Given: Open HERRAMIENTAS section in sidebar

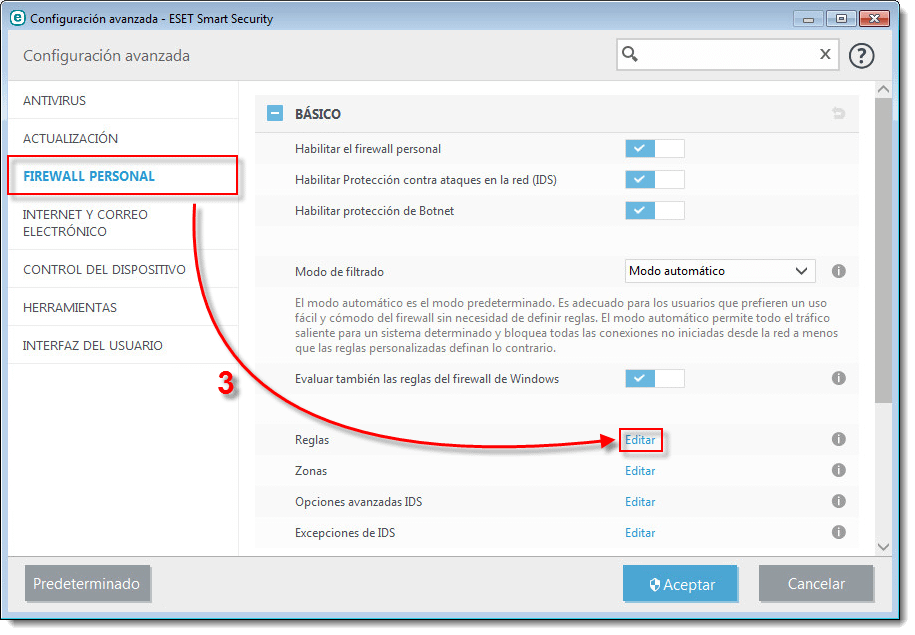Looking at the screenshot, I should (70, 307).
